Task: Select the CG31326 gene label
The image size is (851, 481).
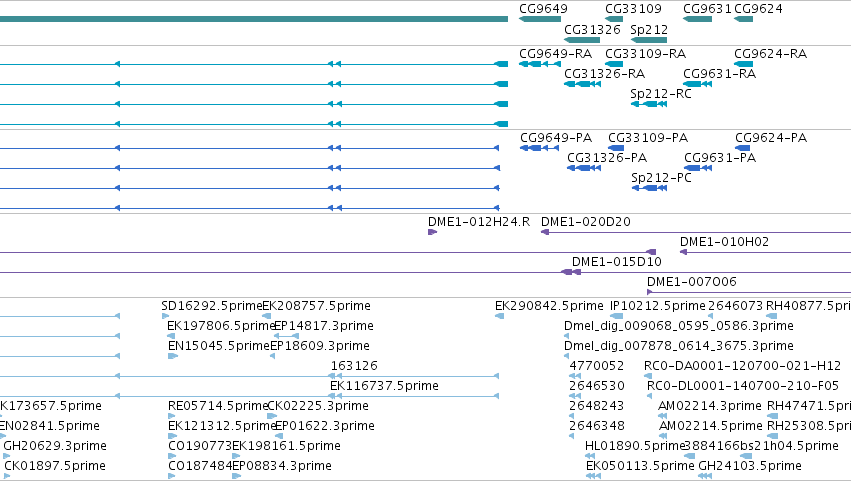Action: [592, 29]
